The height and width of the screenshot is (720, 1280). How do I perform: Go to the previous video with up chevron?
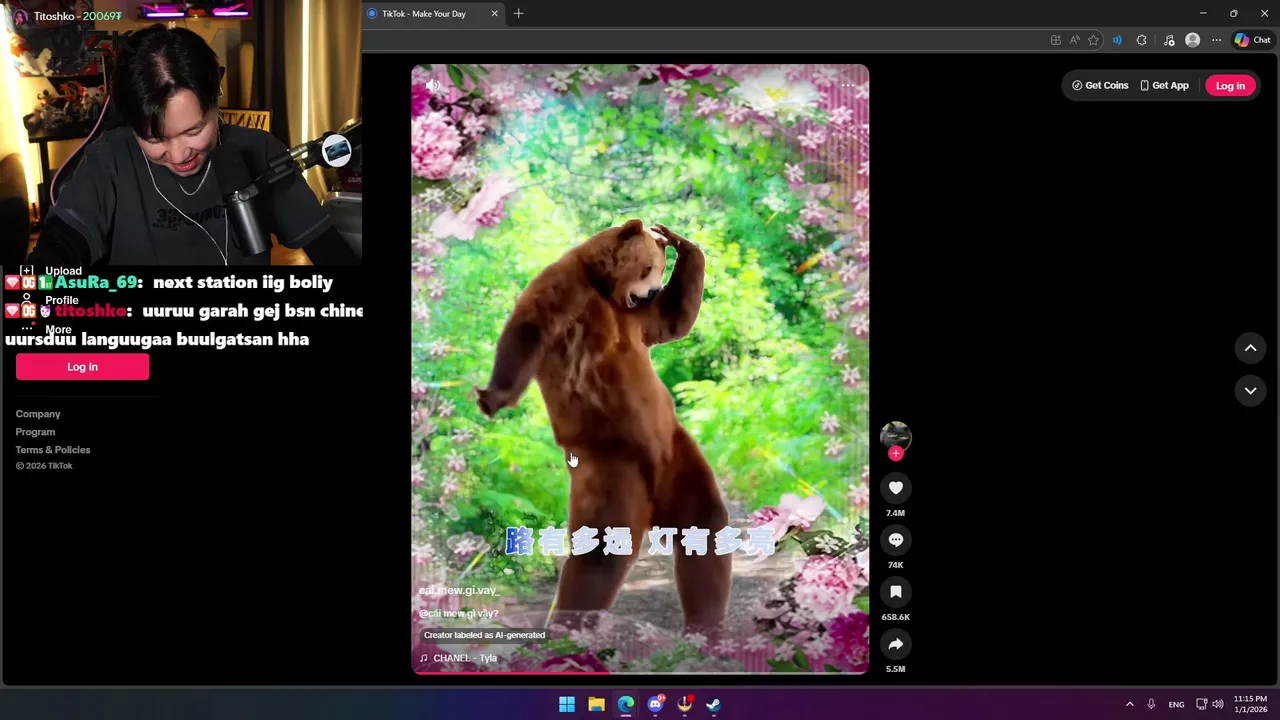(x=1250, y=348)
